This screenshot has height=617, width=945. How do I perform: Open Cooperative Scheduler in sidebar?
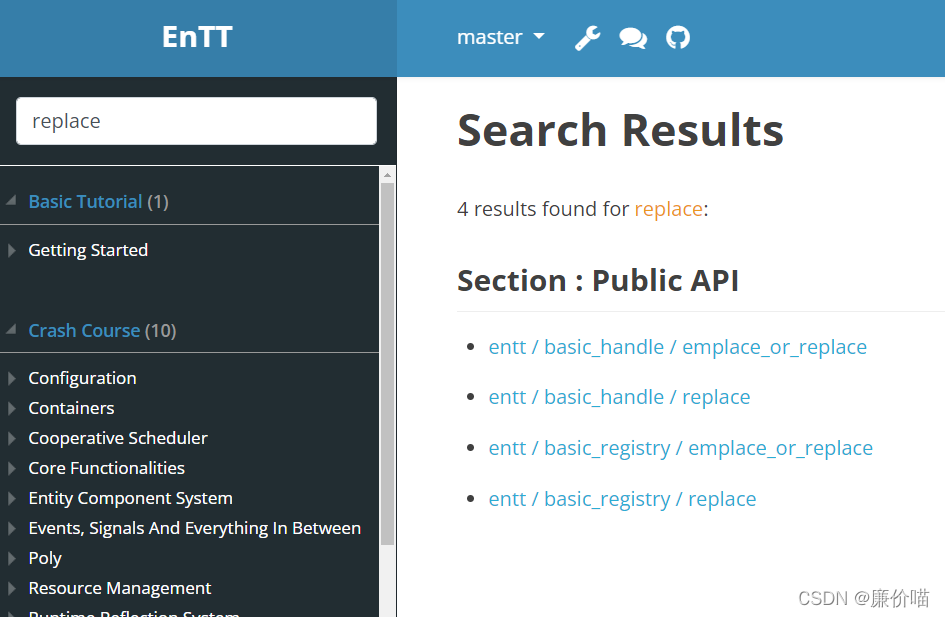[118, 438]
